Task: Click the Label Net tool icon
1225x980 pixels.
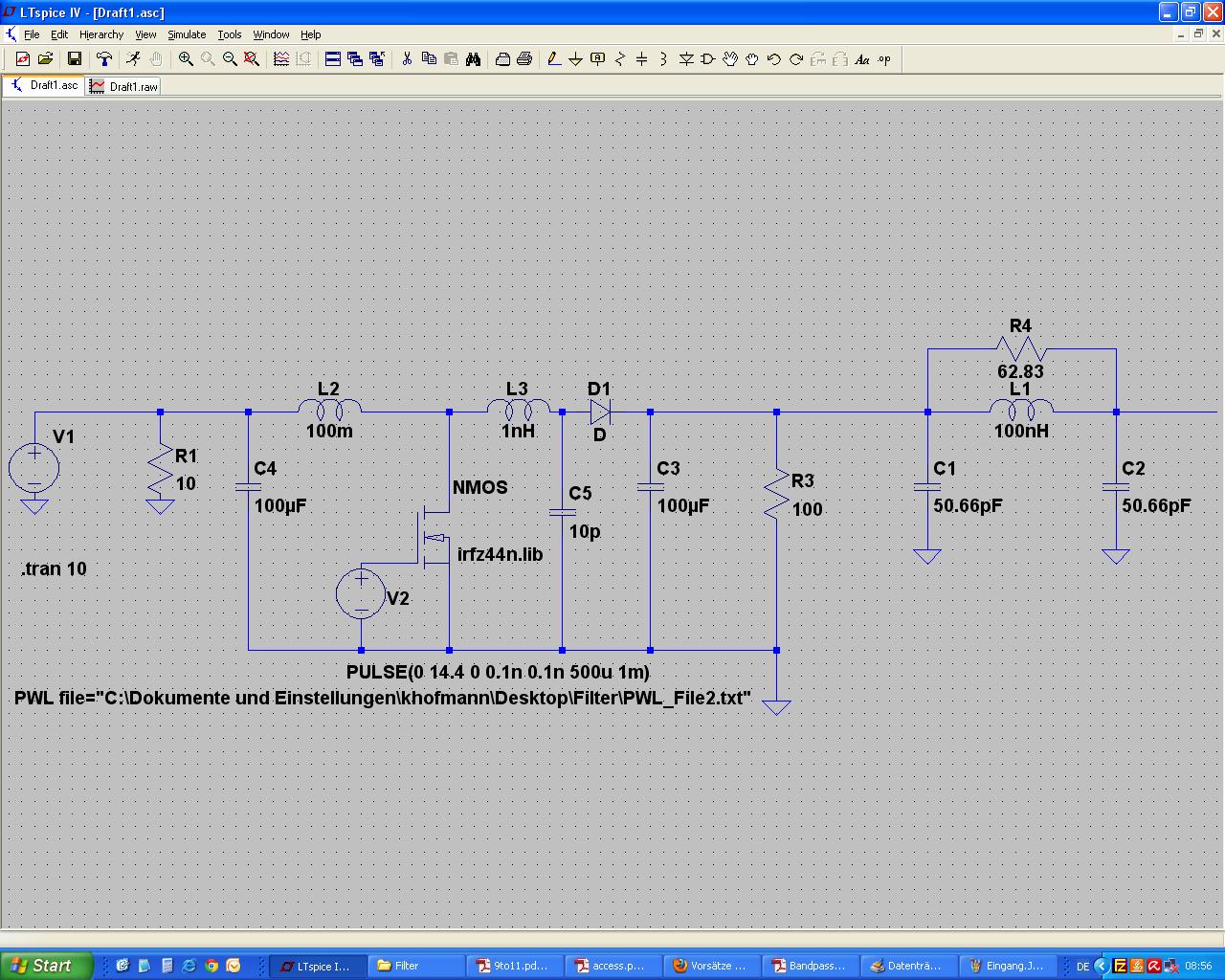Action: pyautogui.click(x=597, y=59)
